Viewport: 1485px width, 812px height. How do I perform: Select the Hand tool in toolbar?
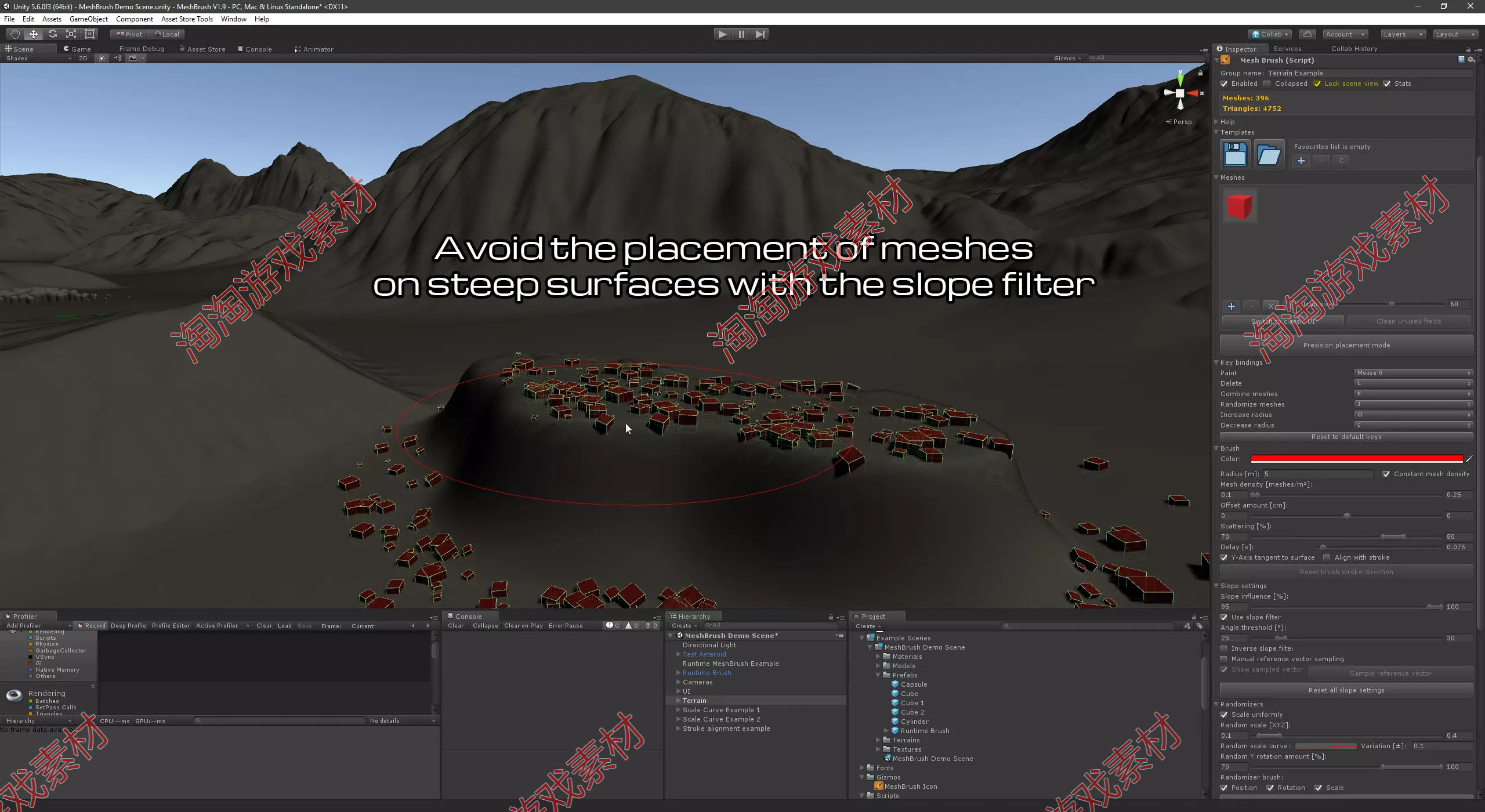pos(15,34)
